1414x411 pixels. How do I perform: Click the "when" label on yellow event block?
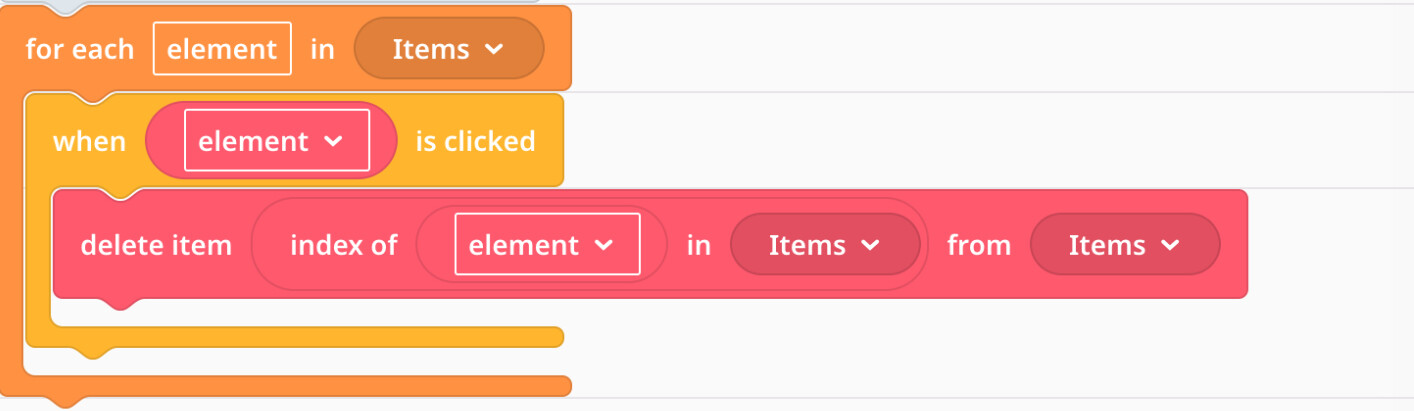[x=89, y=141]
